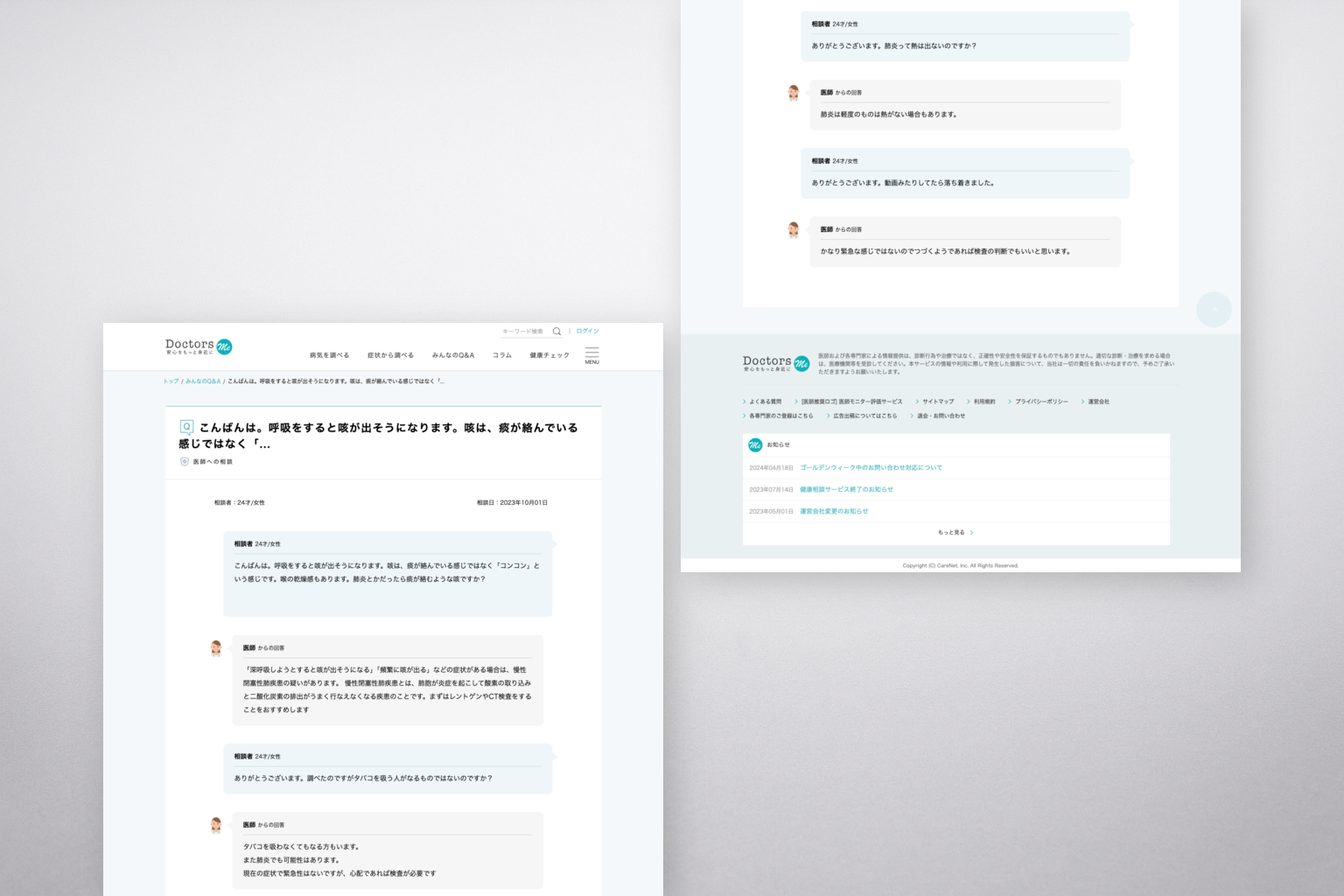Image resolution: width=1344 pixels, height=896 pixels.
Task: Open the ゴールデンウィーク中のお問い合わせ対応 notice
Action: pos(871,467)
